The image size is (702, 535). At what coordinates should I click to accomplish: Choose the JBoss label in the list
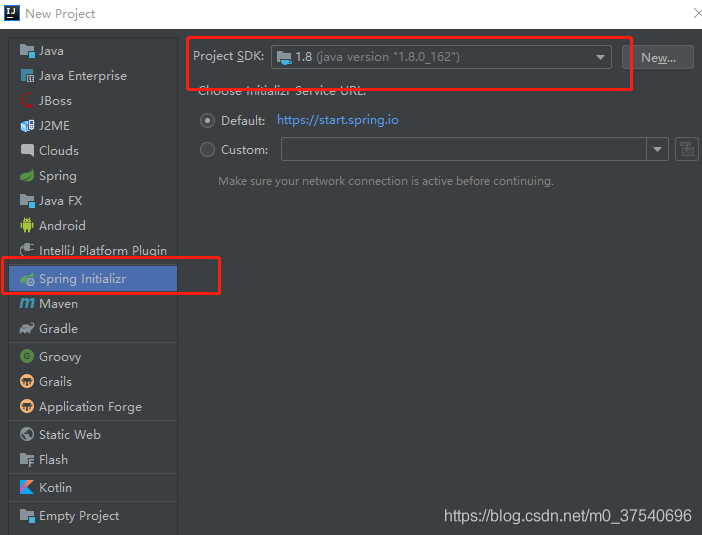(56, 101)
